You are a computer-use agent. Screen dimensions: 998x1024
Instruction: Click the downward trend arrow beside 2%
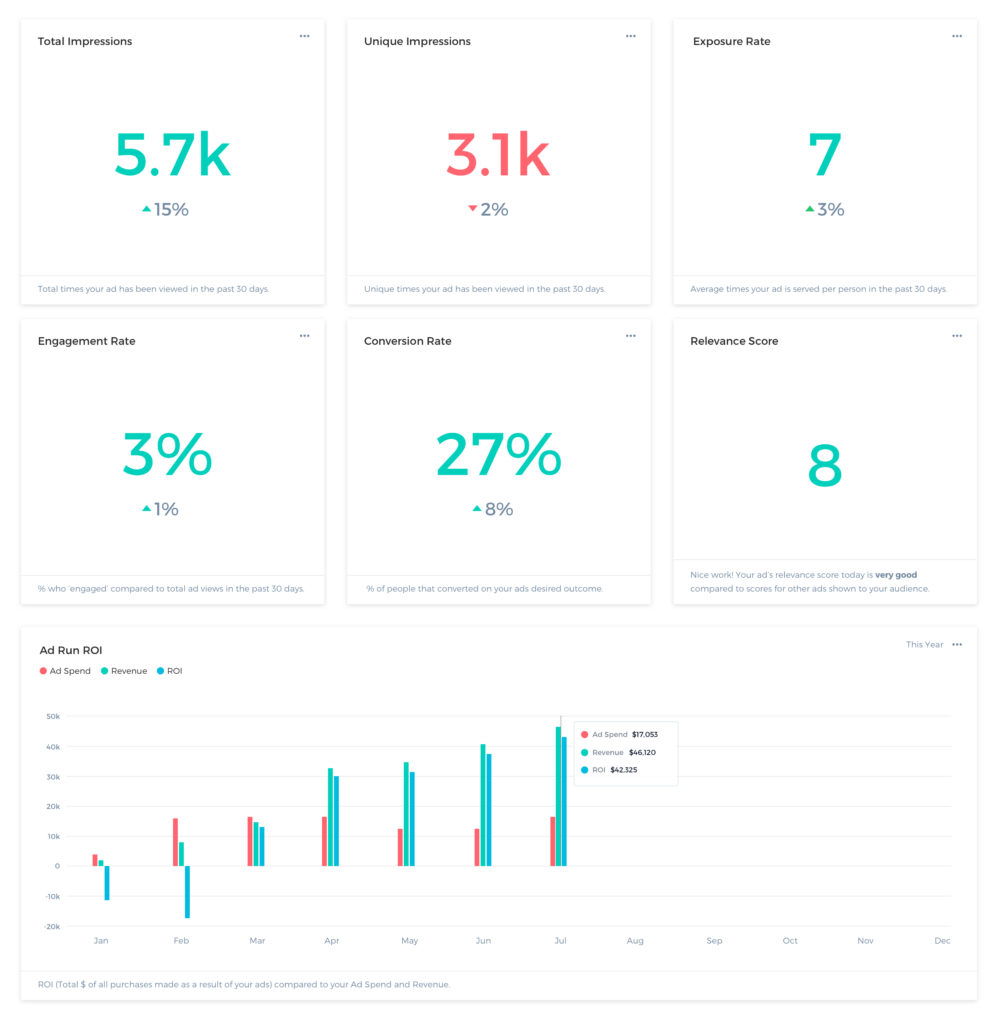(x=472, y=208)
